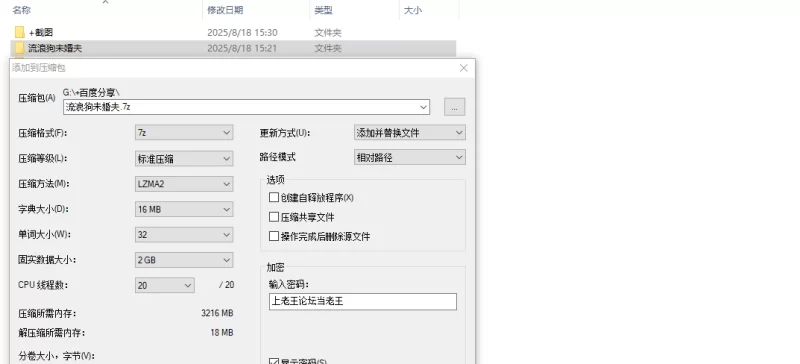
Task: Sort files by 修改日期 column header
Action: point(225,10)
